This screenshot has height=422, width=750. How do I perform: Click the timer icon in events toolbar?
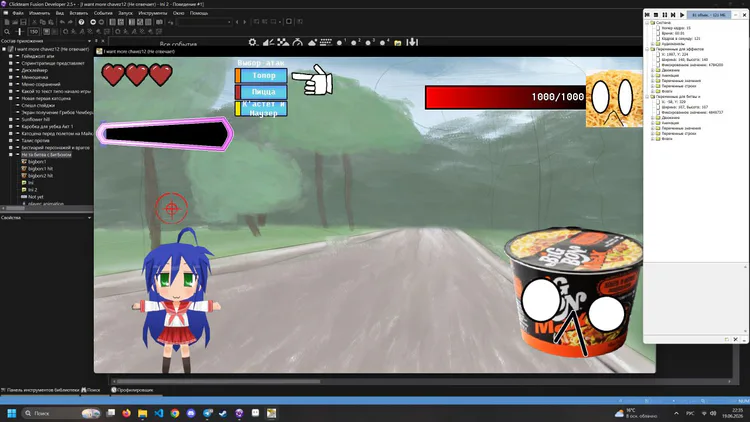point(297,43)
